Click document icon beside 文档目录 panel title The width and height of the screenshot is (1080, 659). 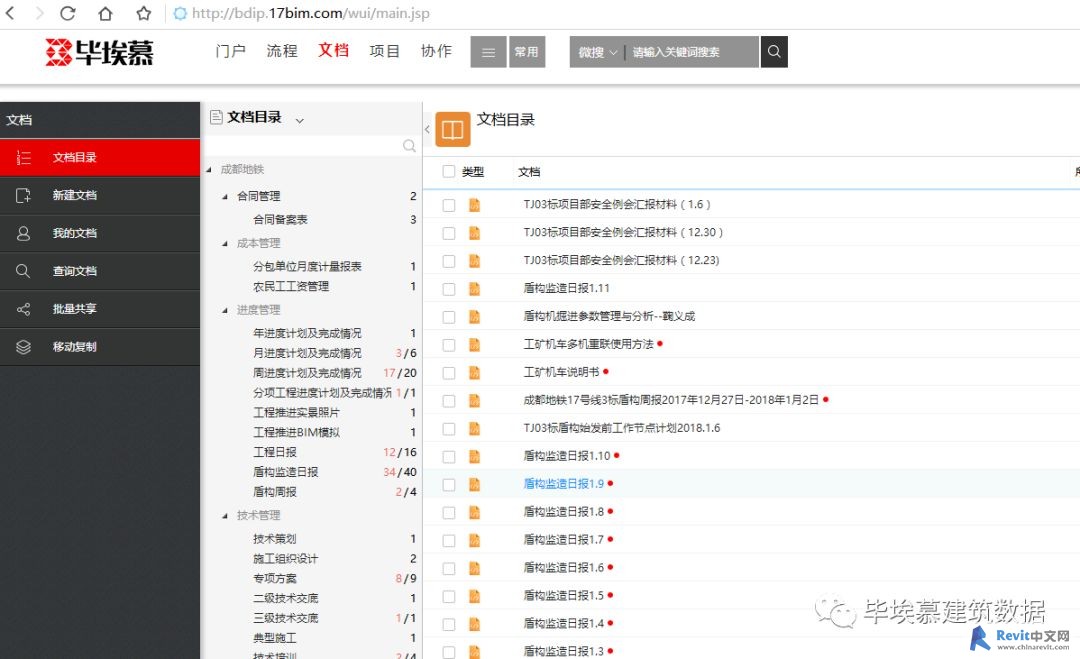[x=216, y=117]
